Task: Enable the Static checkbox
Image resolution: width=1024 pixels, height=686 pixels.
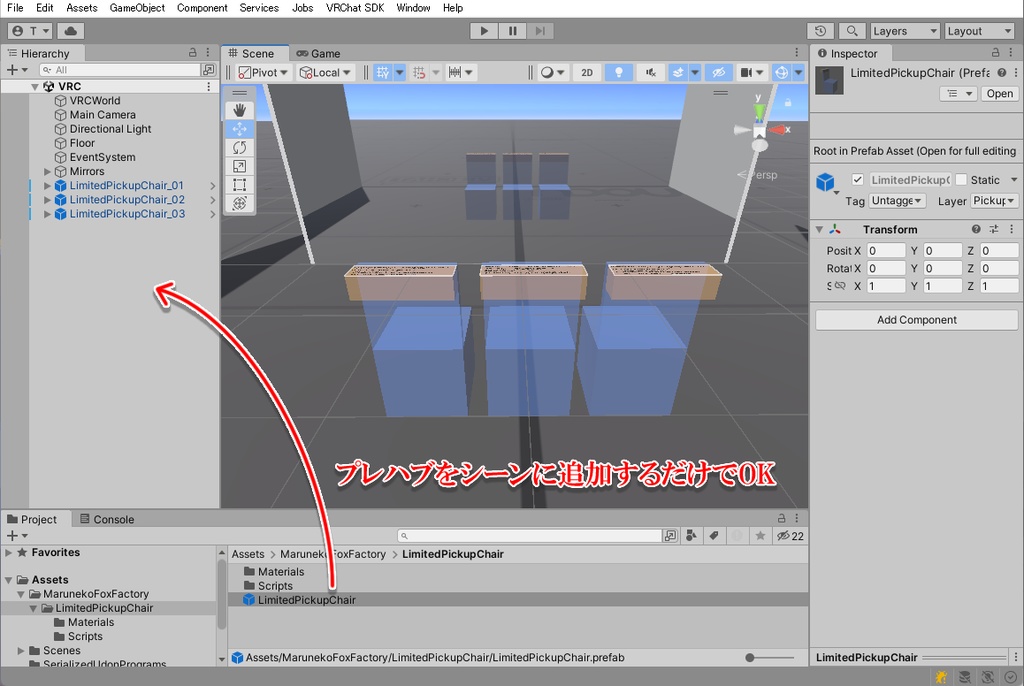Action: coord(961,180)
